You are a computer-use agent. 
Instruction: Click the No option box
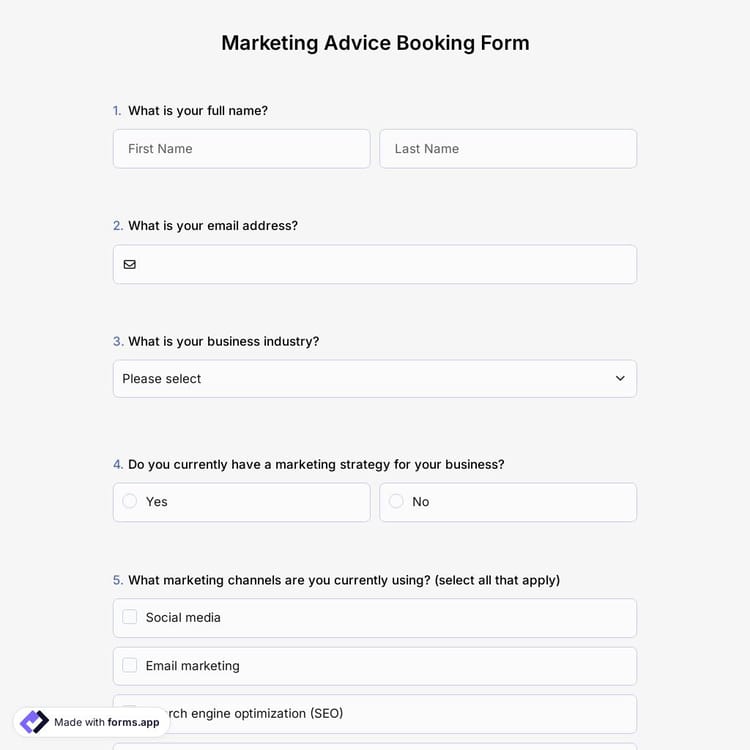[x=507, y=502]
